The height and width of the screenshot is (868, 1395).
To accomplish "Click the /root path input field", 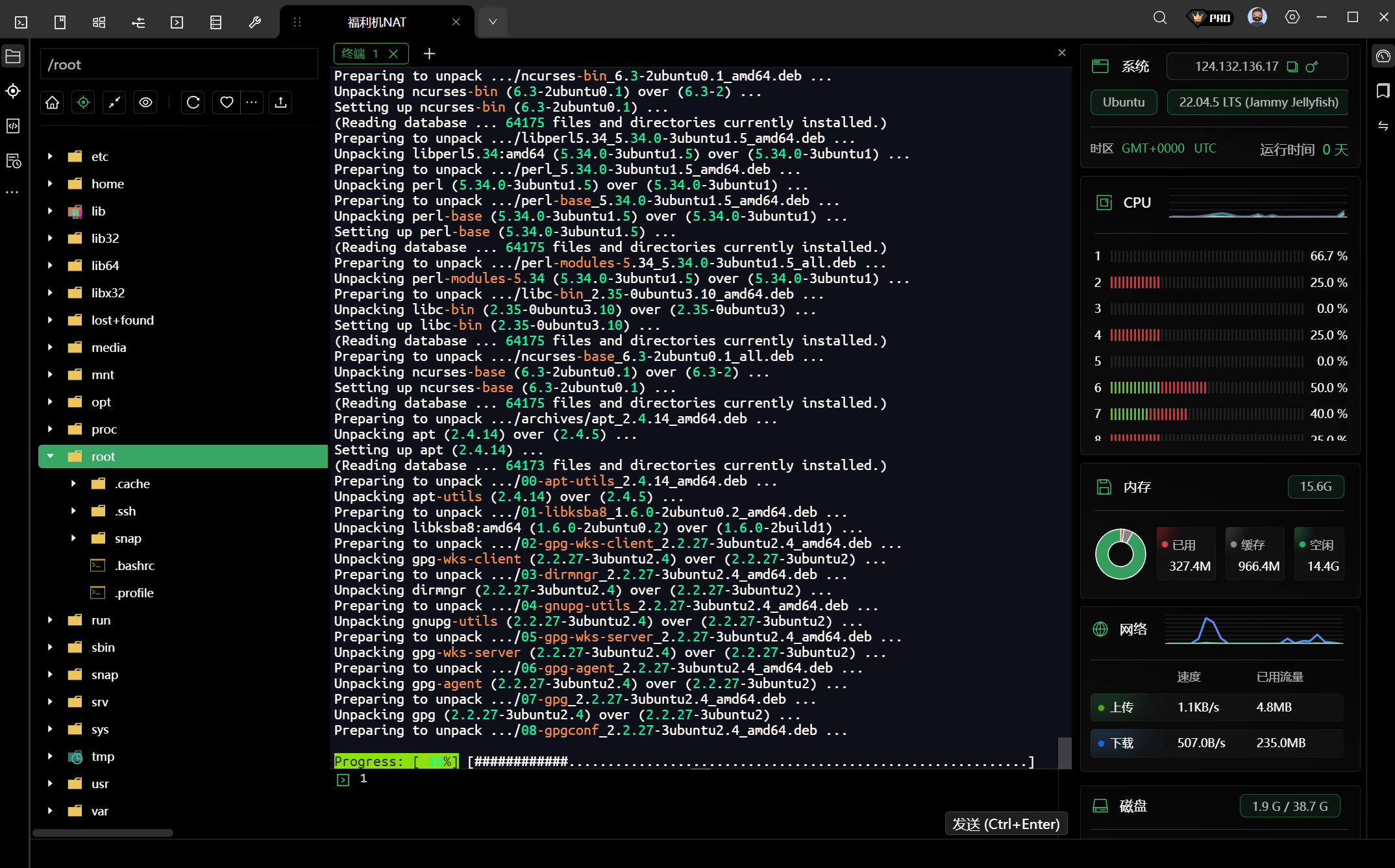I will (179, 65).
